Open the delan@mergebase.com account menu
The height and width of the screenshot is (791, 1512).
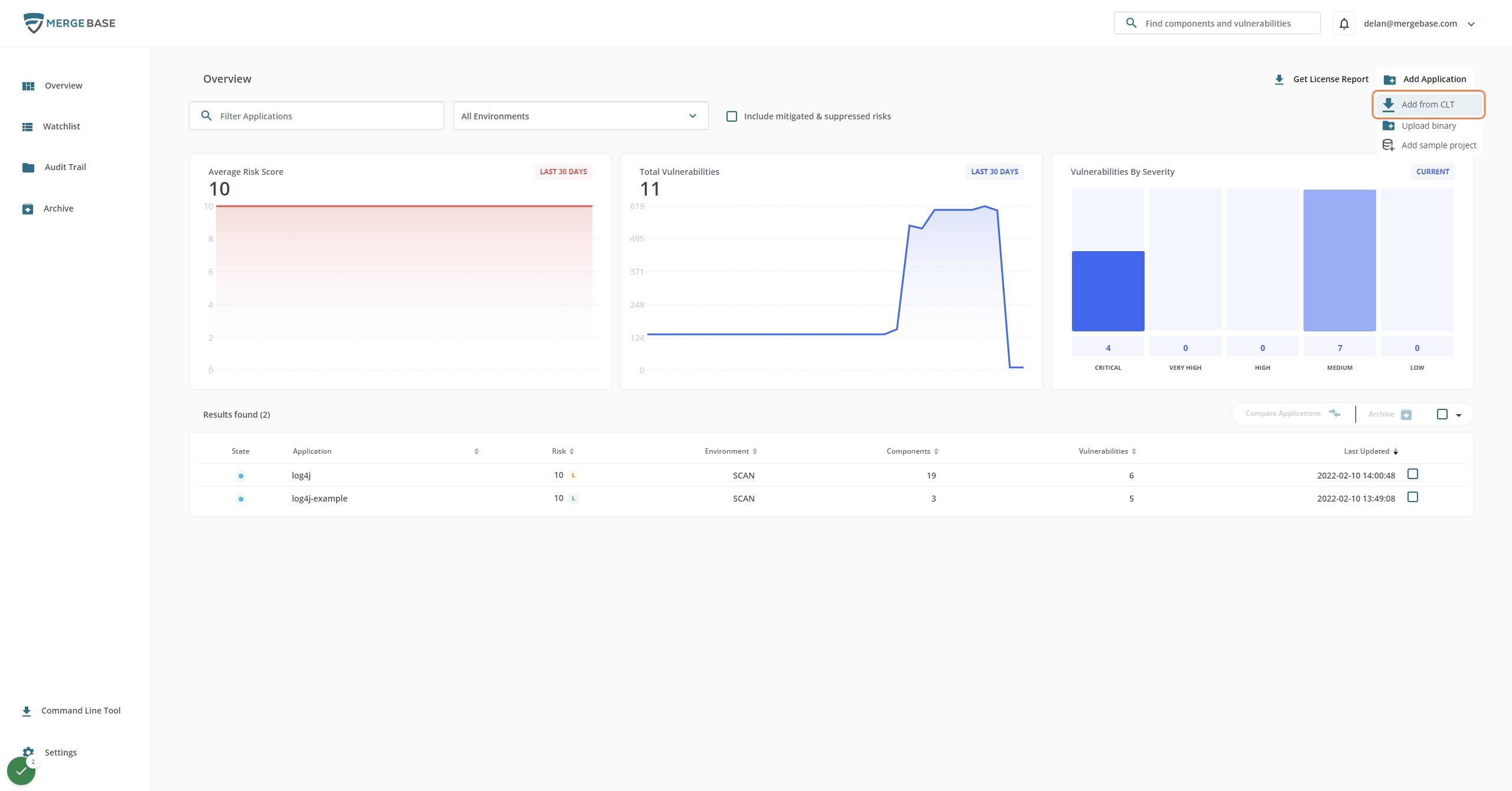coord(1419,24)
